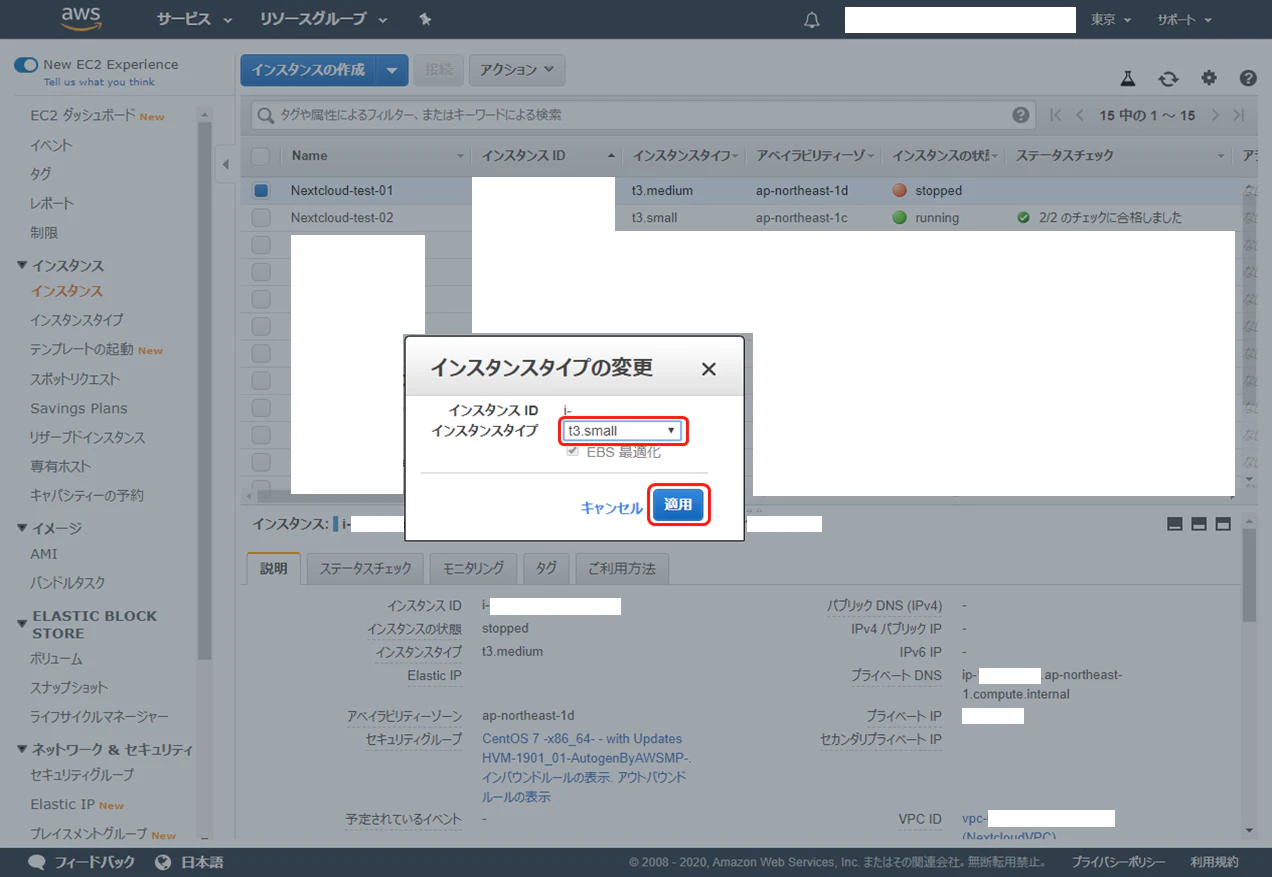Open the インバウンドルールの表示 link
Screen dimensions: 1272x877
pos(546,777)
